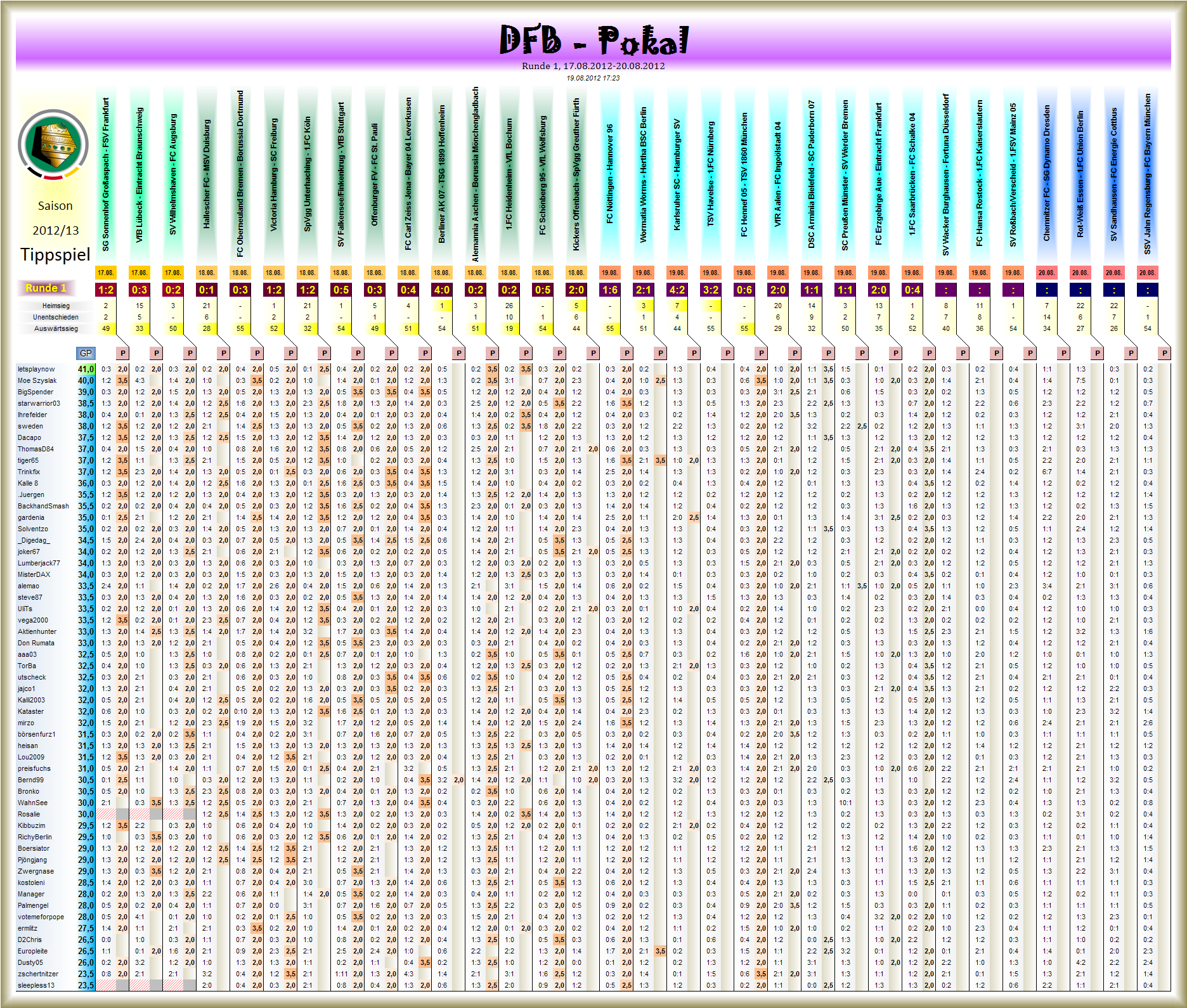This screenshot has width=1187, height=1008.
Task: Click GP value '40,0' for Moe Szyslak
Action: click(86, 380)
